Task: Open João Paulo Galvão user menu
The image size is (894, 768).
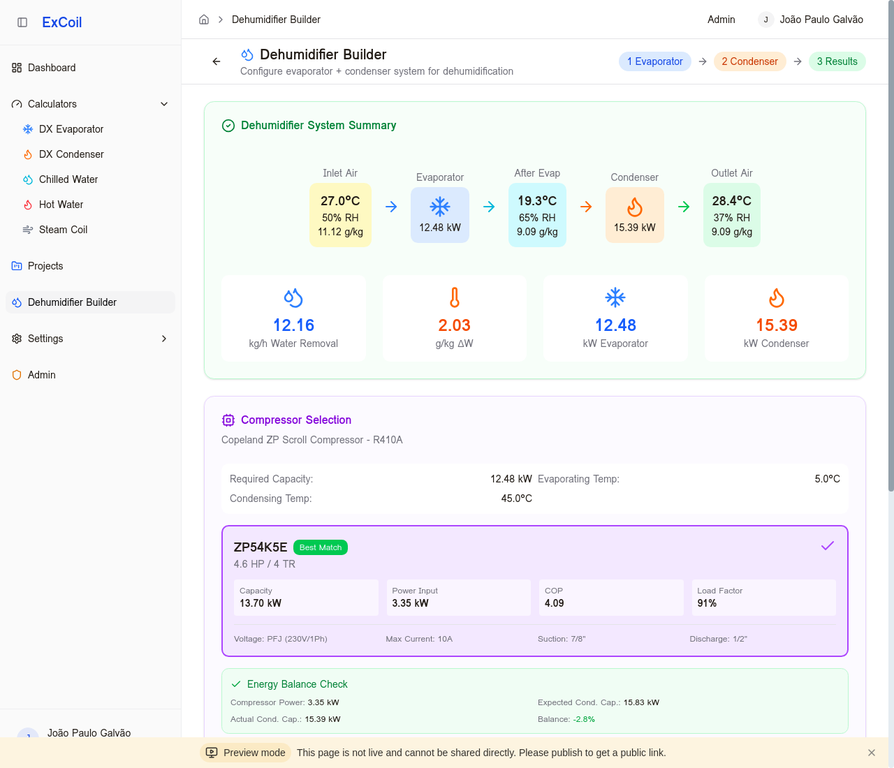Action: (810, 19)
